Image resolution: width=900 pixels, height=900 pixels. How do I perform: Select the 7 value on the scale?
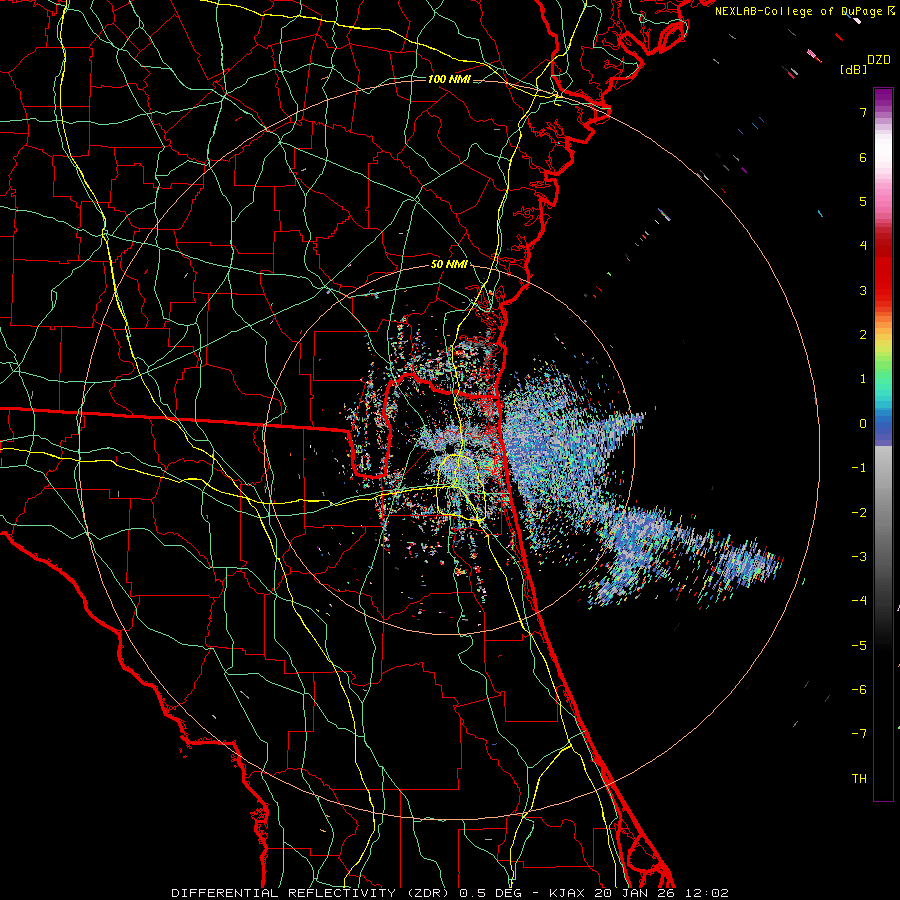coord(863,112)
